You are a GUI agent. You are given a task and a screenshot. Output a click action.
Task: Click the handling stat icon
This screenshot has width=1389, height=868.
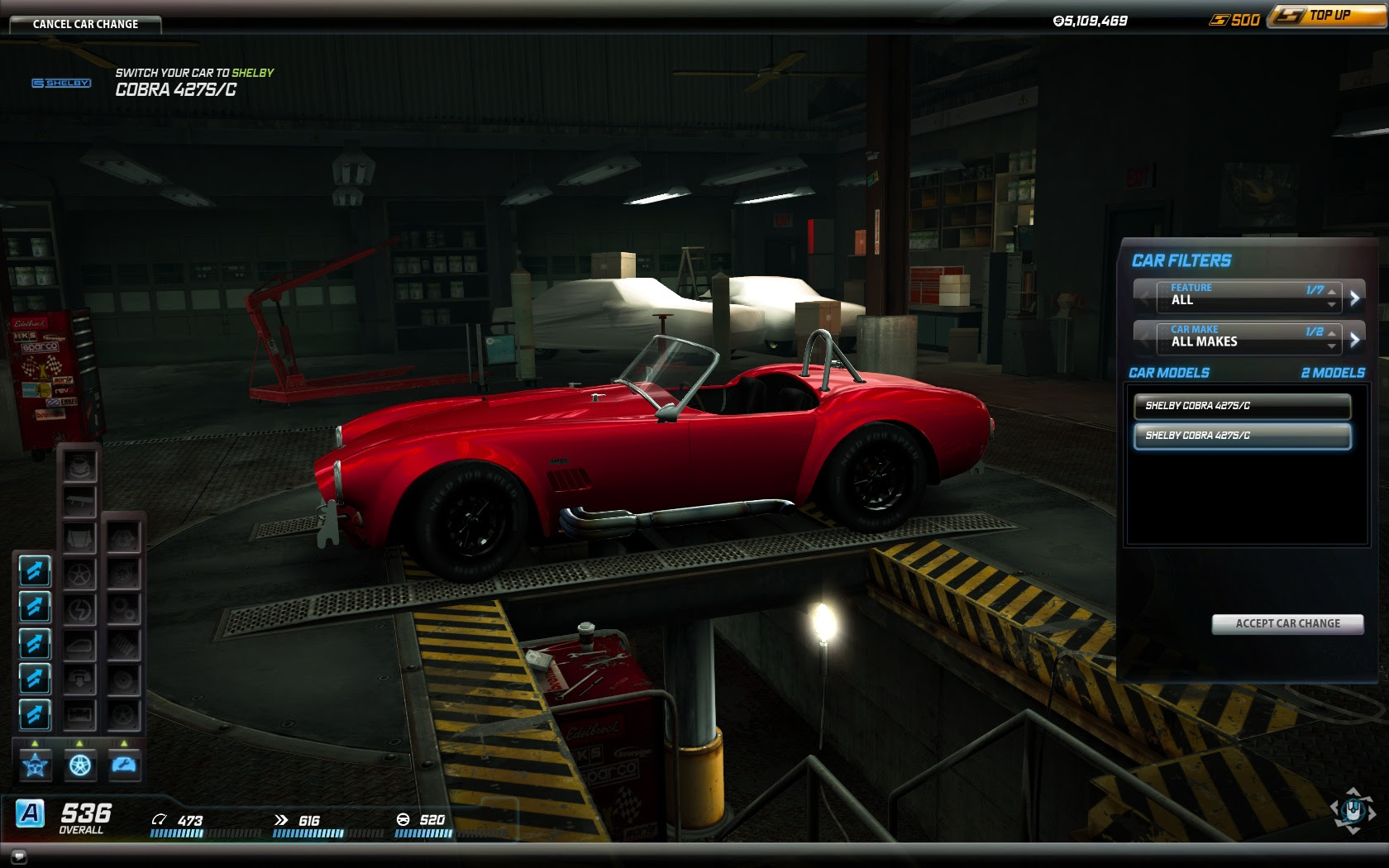[403, 819]
